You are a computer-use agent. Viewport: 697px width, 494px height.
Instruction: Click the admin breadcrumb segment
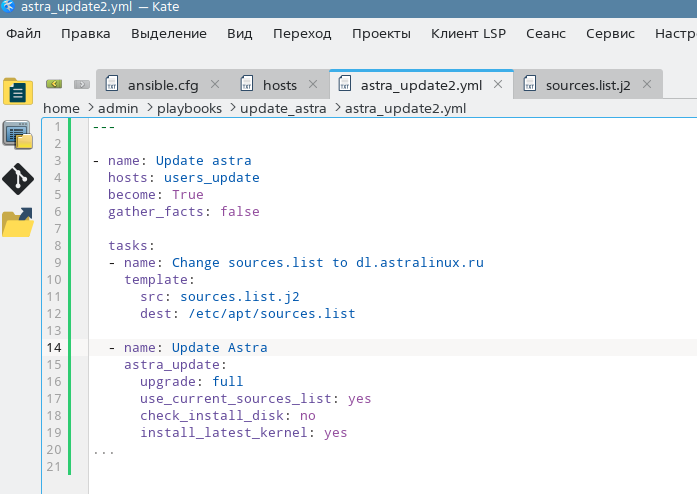(x=118, y=108)
